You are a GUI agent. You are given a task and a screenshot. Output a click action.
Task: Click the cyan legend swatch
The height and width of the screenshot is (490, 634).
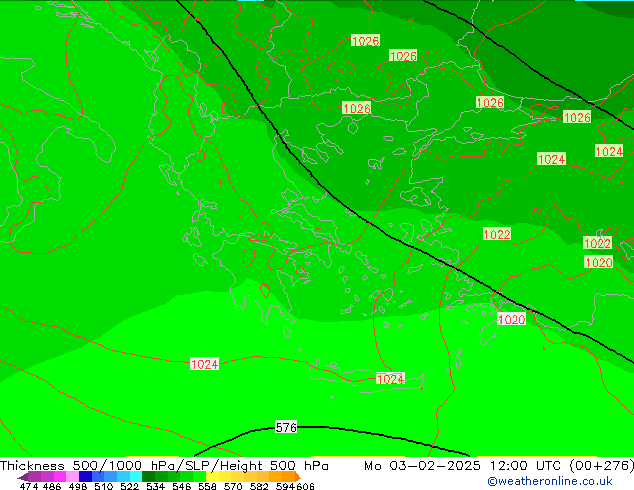pos(135,477)
